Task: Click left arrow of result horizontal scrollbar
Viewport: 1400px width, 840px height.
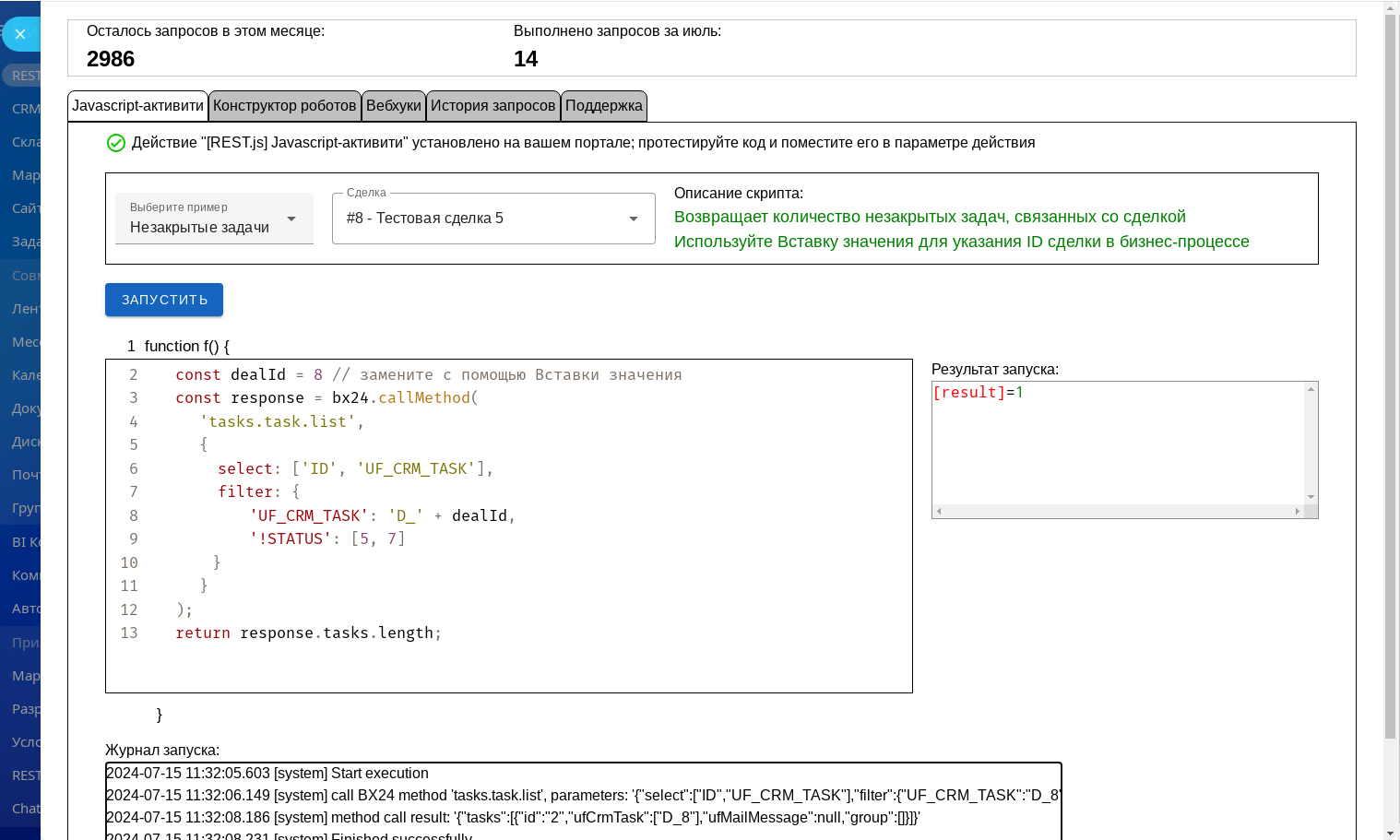Action: coord(939,511)
